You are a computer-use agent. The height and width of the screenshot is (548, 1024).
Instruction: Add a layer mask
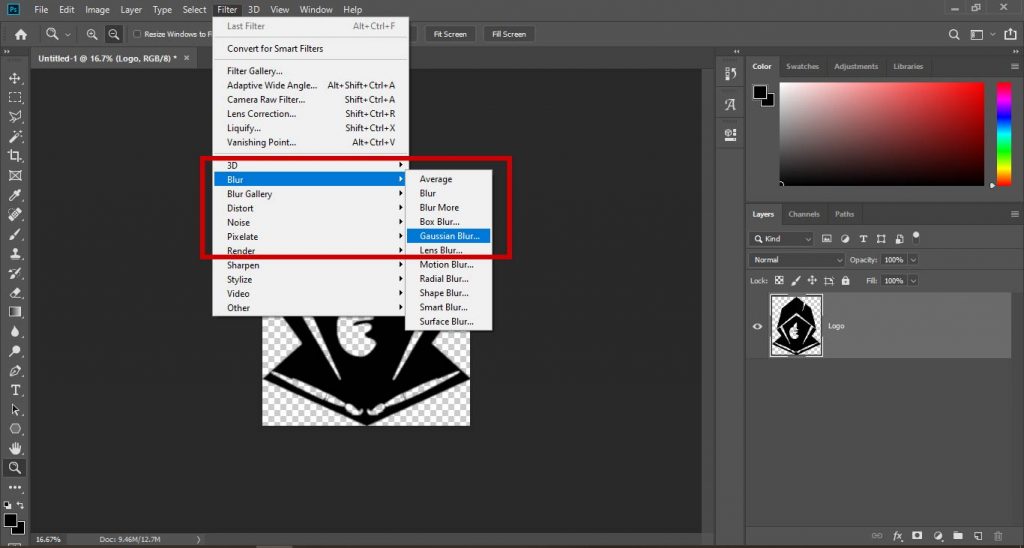[x=917, y=536]
